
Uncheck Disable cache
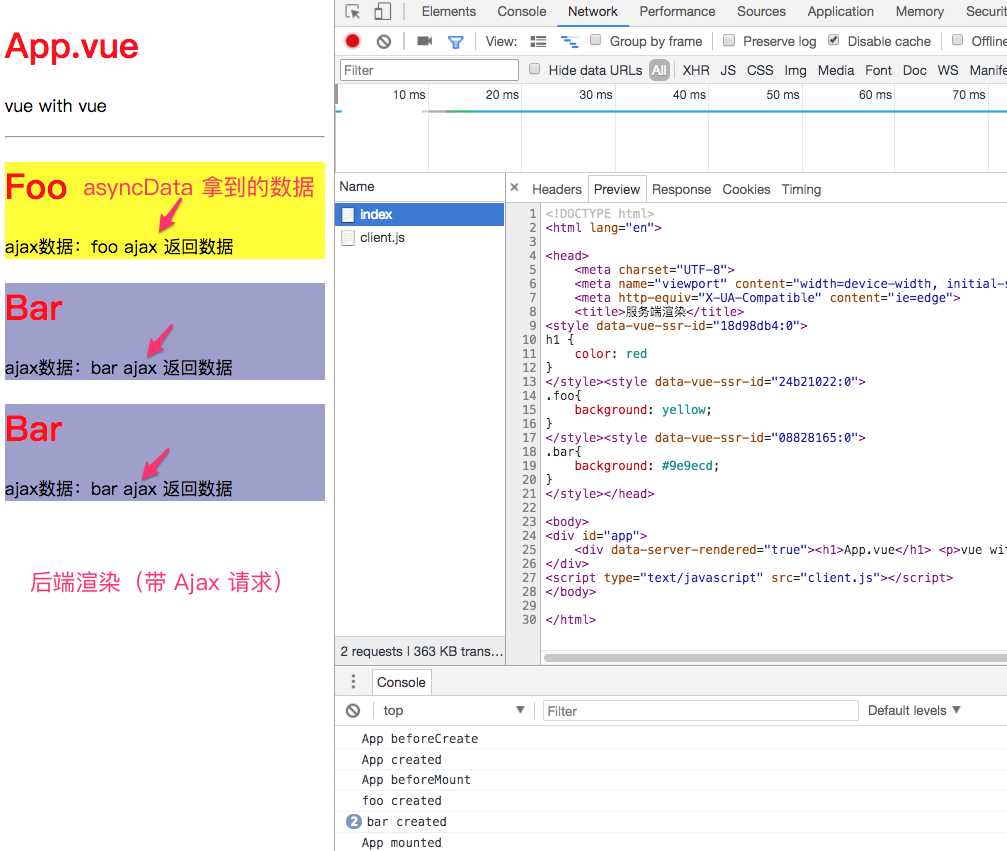pyautogui.click(x=834, y=40)
